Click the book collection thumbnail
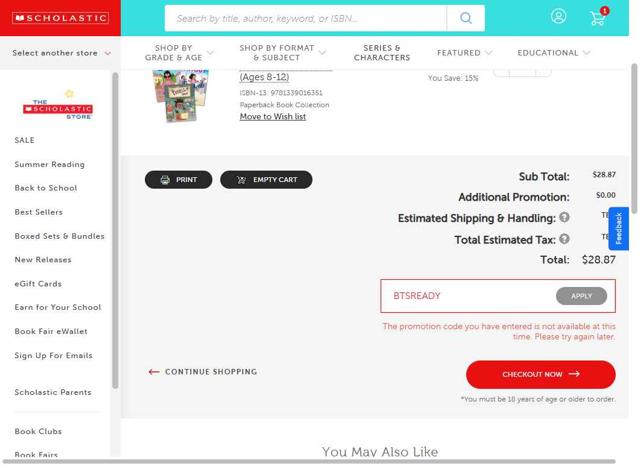Screen dimensions: 640x466 coord(181,95)
